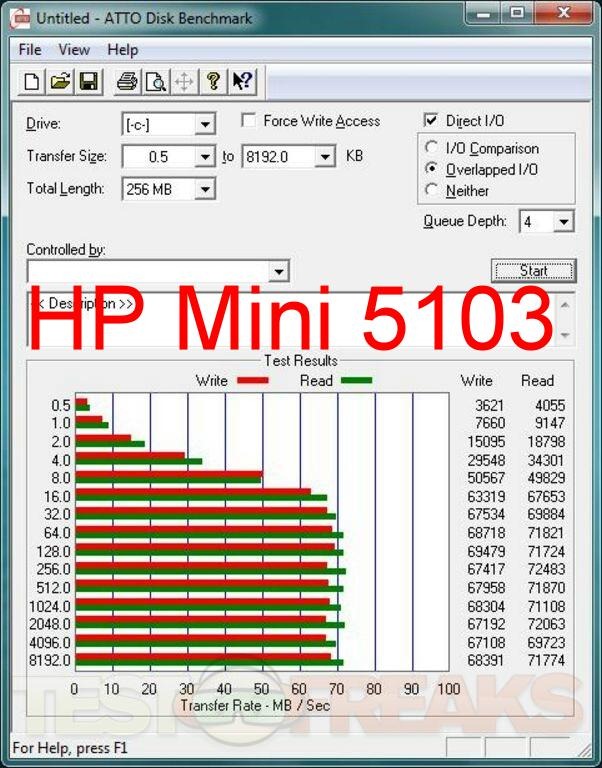Expand the Queue Depth dropdown
This screenshot has height=768, width=602.
pyautogui.click(x=564, y=222)
